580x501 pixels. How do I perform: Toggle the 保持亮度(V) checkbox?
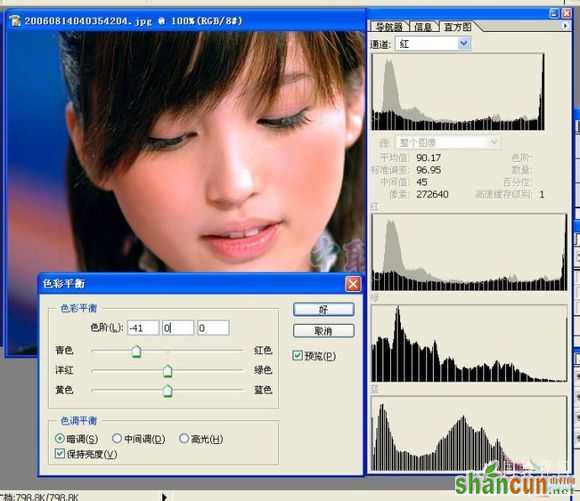pyautogui.click(x=60, y=453)
